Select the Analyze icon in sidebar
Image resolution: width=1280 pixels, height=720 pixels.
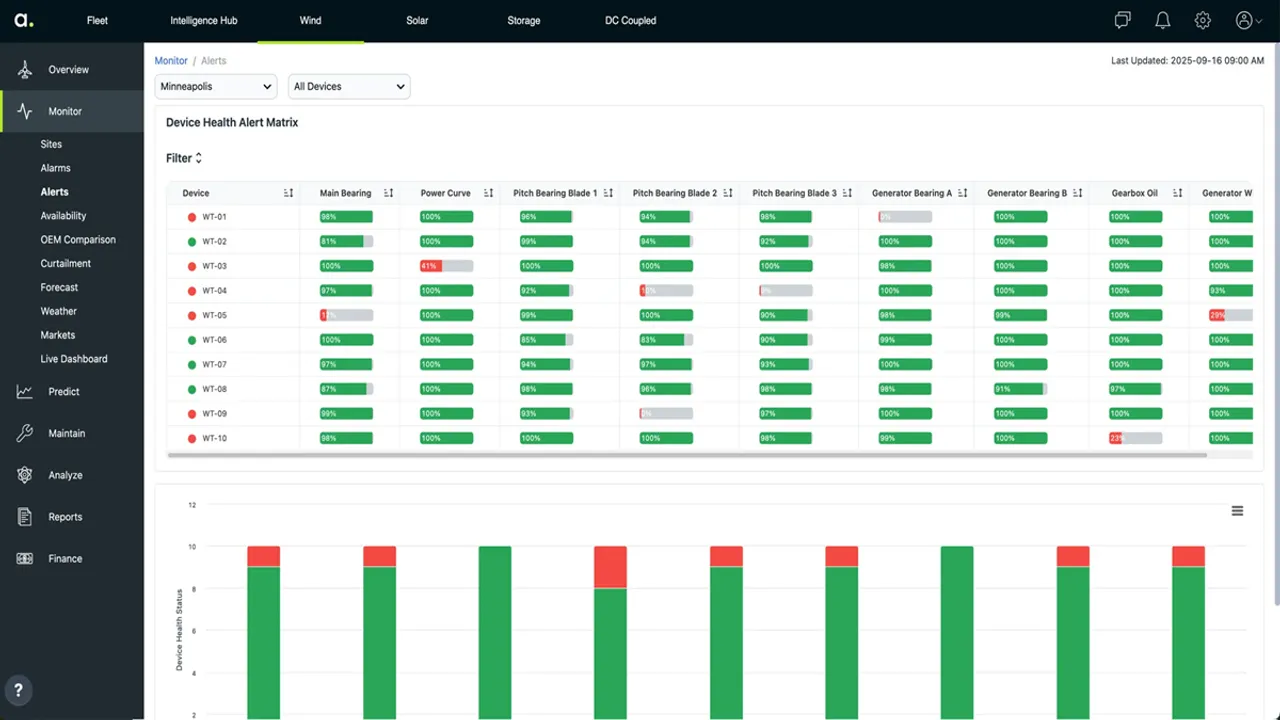pos(24,475)
